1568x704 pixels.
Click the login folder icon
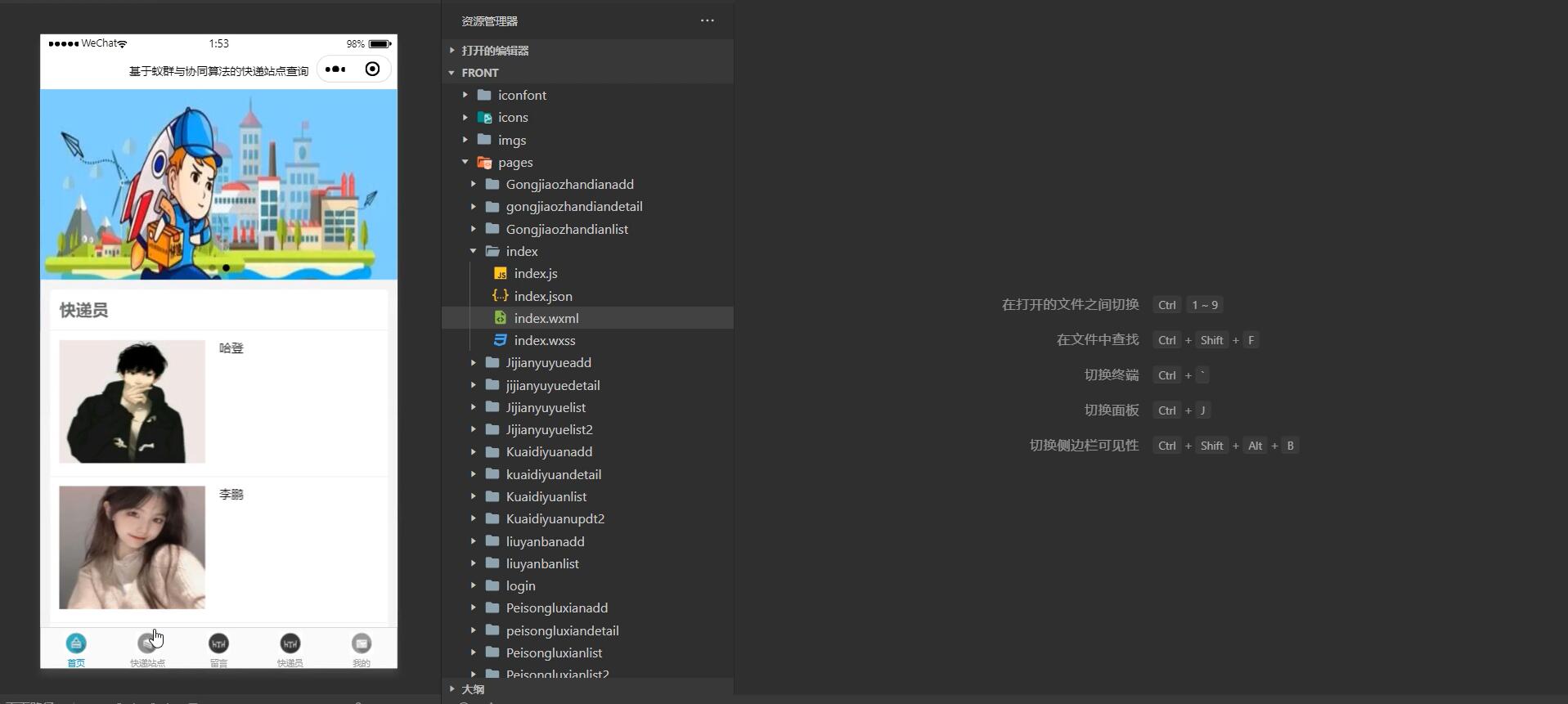[x=492, y=585]
